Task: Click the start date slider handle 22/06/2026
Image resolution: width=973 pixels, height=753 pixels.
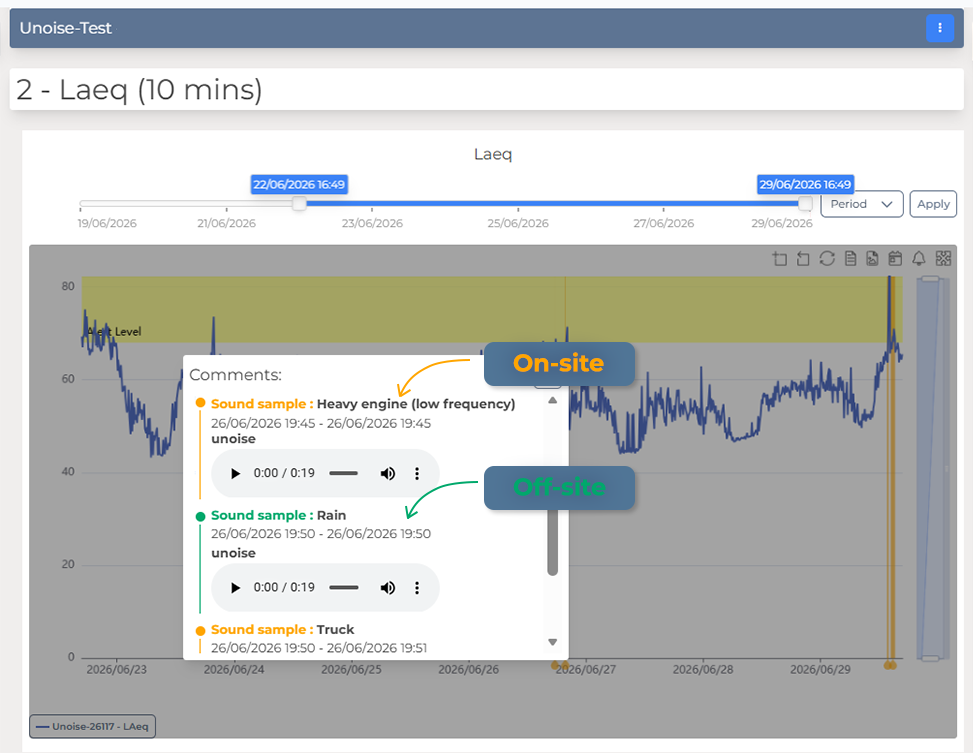Action: (x=299, y=204)
